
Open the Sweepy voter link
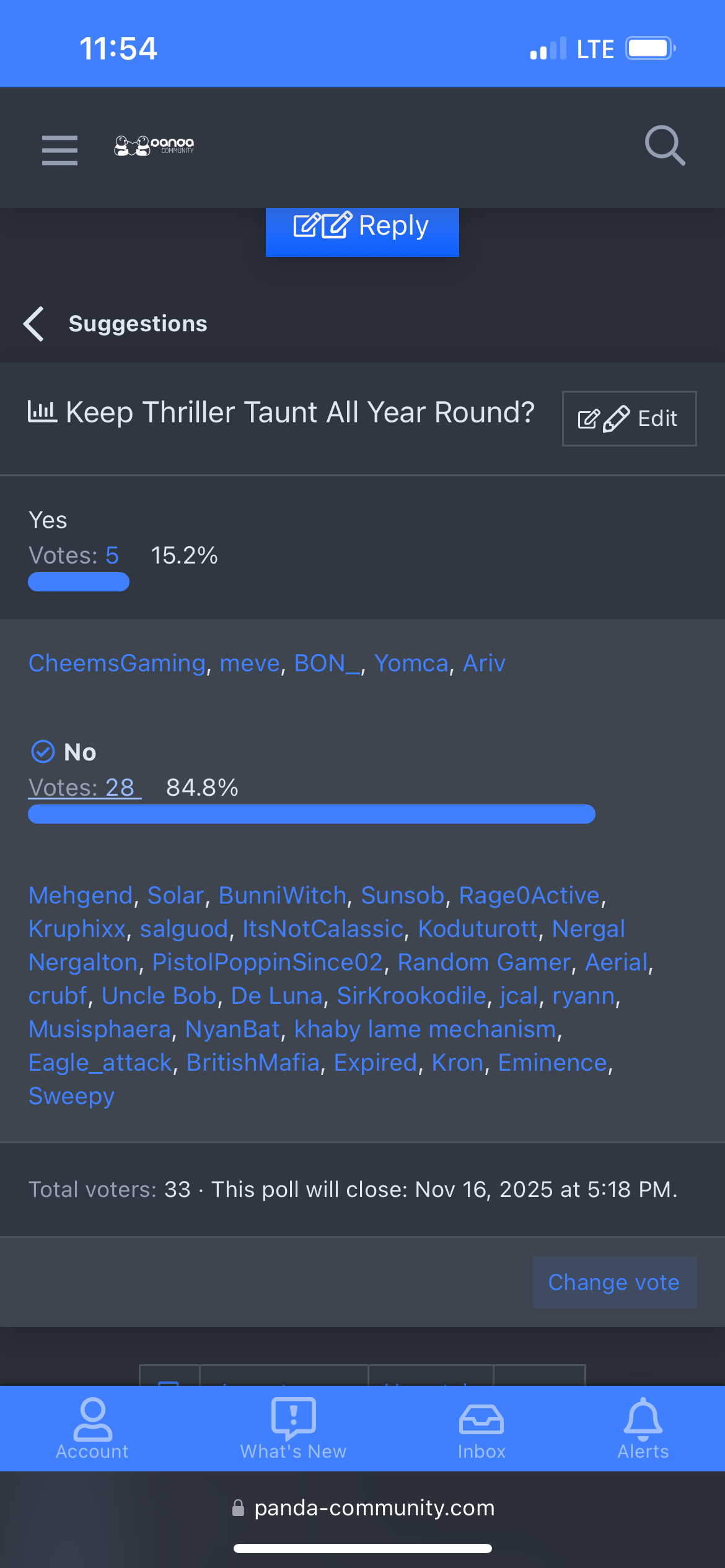[71, 1096]
